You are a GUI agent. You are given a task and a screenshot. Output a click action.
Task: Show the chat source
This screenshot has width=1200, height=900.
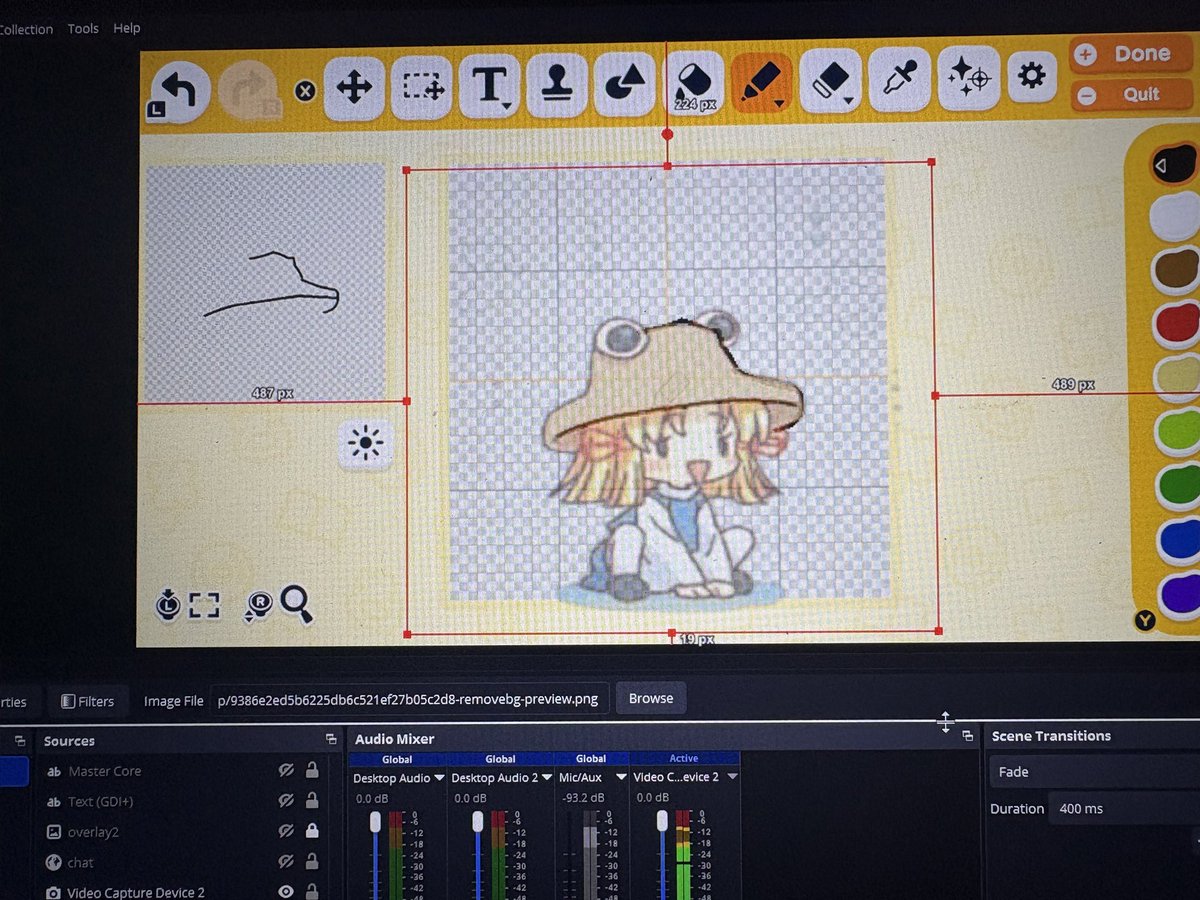coord(286,861)
